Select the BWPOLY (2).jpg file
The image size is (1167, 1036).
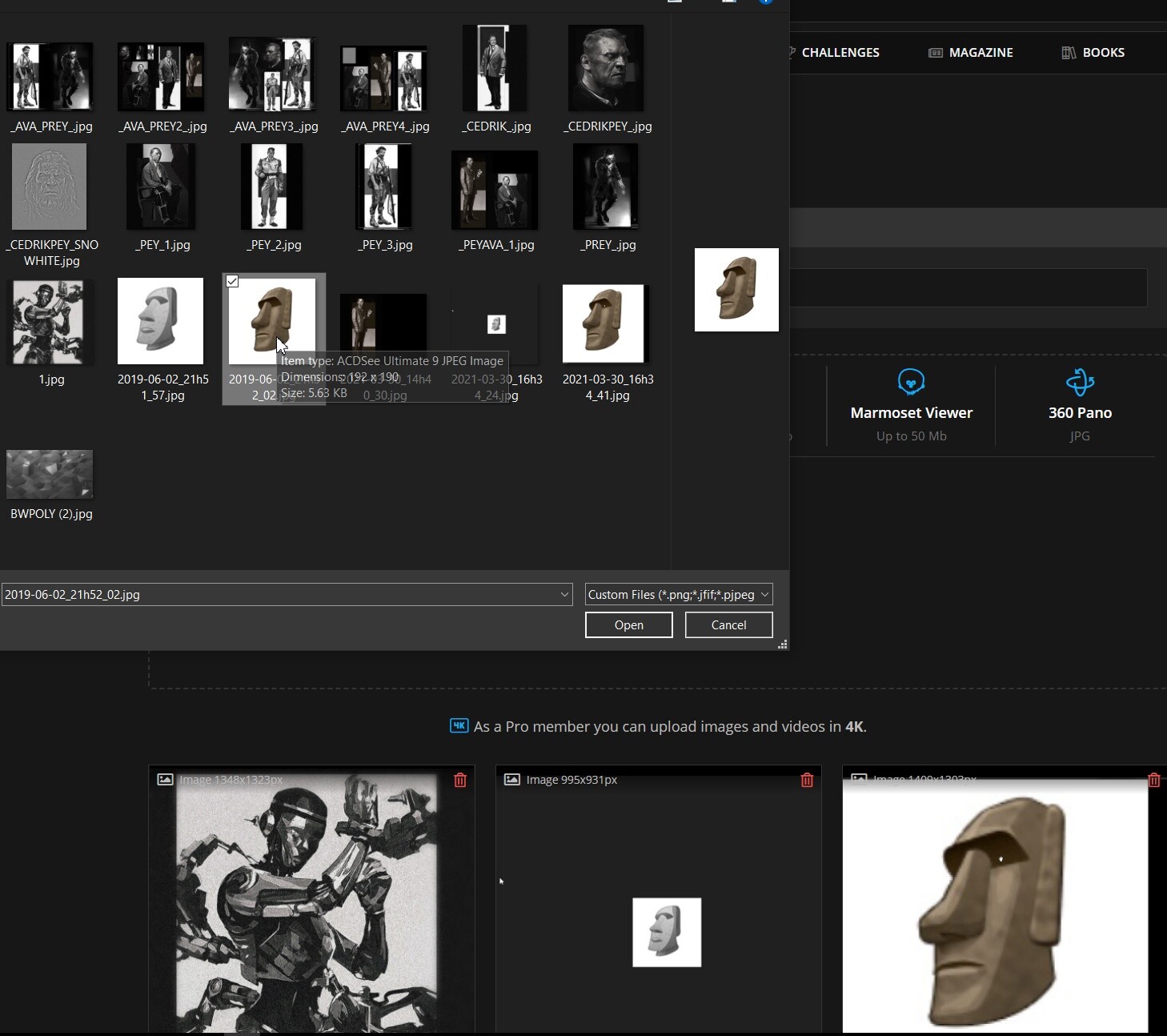(50, 474)
